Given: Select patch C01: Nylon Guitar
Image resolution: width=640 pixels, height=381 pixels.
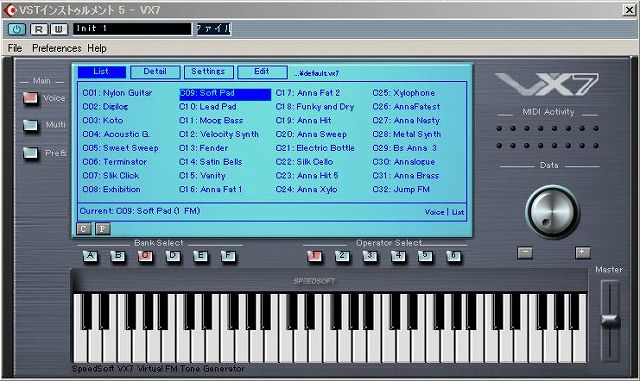Looking at the screenshot, I should click(x=117, y=93).
